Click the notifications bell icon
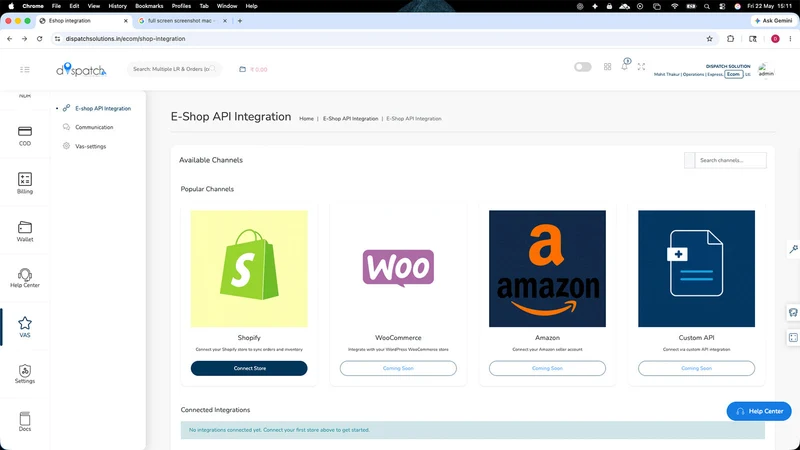 [624, 66]
